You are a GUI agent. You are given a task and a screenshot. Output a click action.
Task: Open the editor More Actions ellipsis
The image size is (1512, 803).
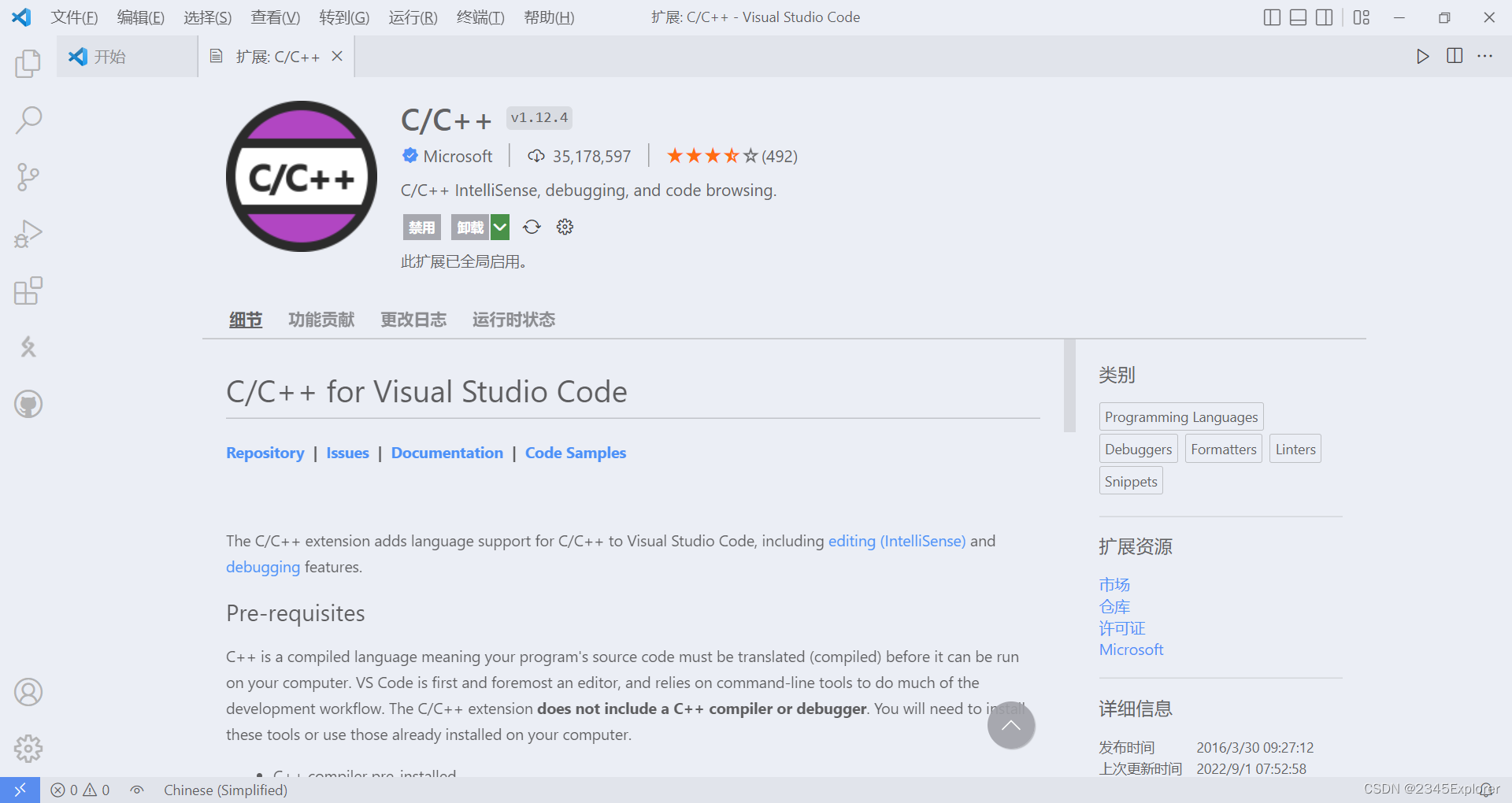1485,56
